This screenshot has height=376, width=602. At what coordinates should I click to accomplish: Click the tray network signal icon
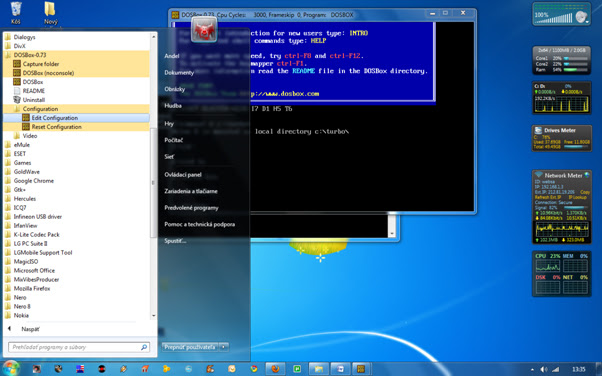(x=556, y=369)
